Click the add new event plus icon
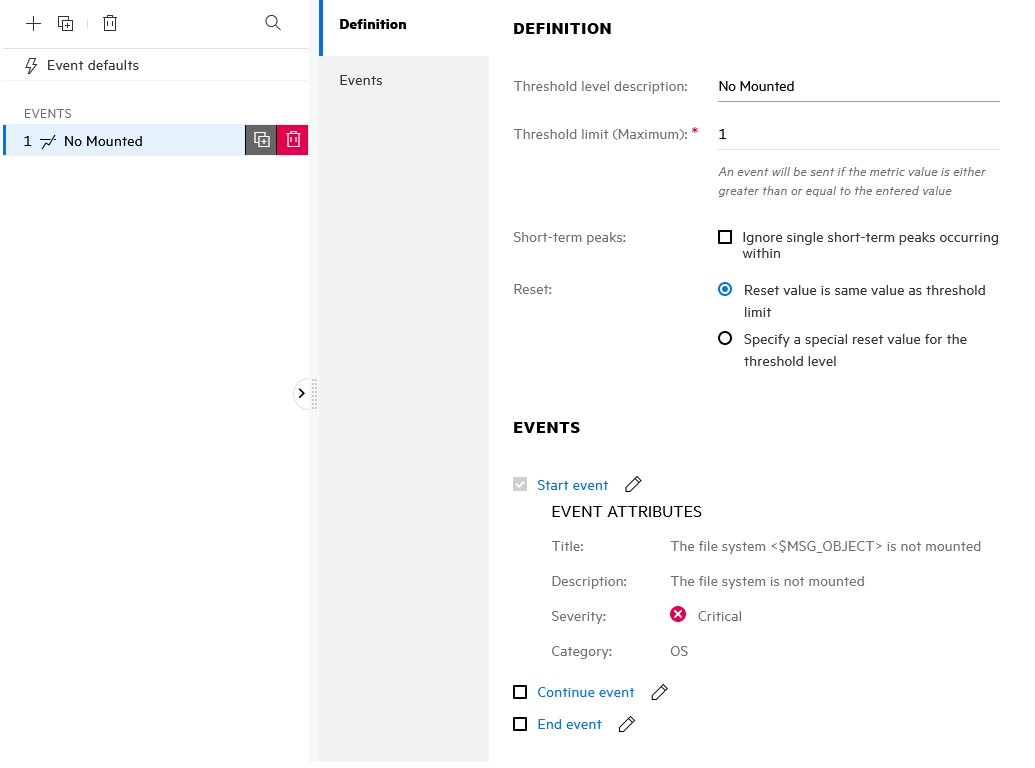 [33, 23]
